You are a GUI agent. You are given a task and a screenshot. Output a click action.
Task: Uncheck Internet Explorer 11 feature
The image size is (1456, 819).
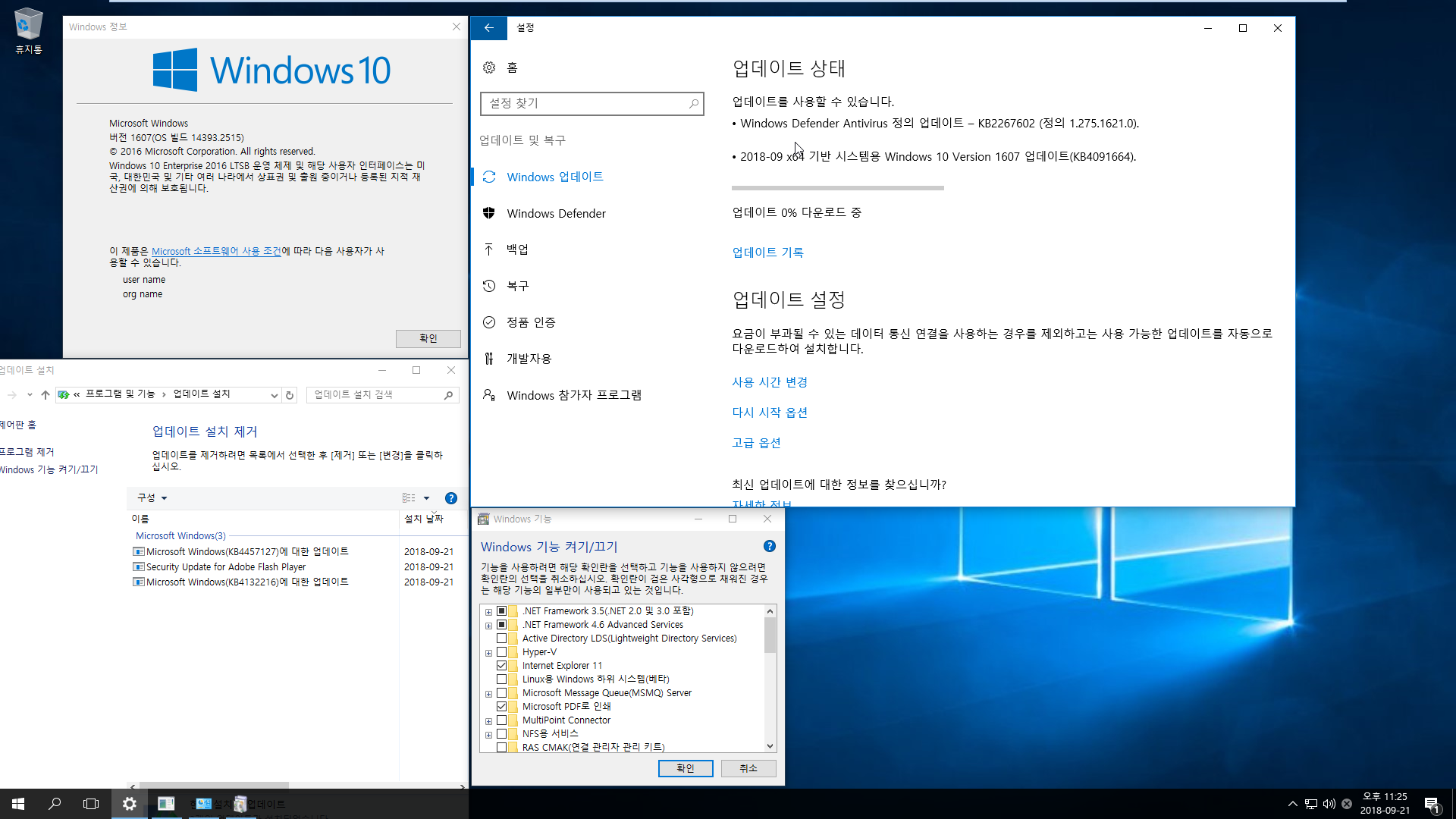(501, 666)
